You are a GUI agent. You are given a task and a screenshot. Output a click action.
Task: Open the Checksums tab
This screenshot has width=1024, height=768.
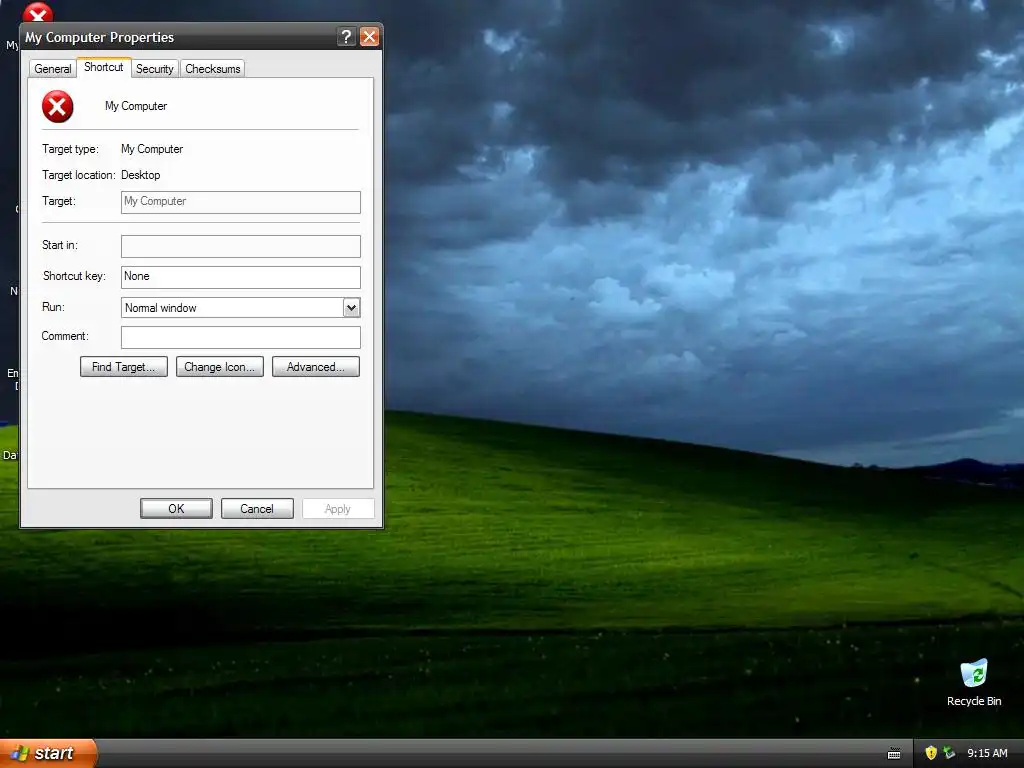pos(212,69)
